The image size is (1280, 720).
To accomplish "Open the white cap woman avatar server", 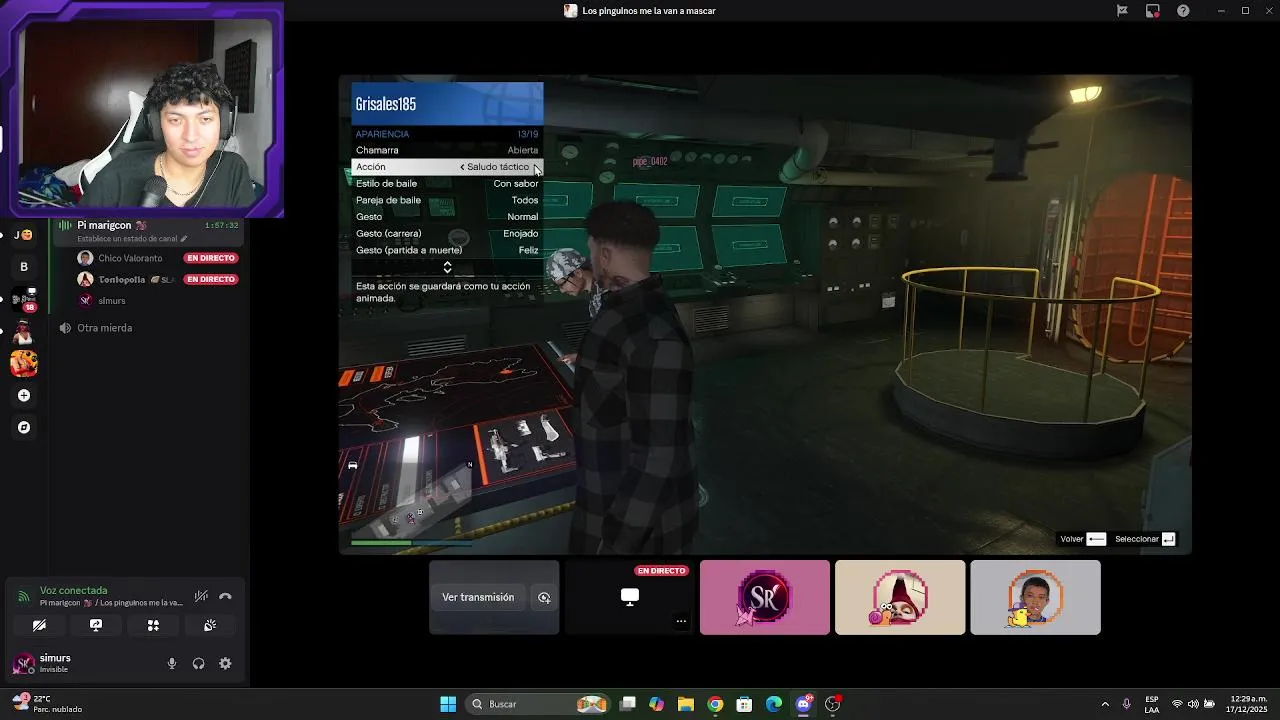I will pos(24,331).
